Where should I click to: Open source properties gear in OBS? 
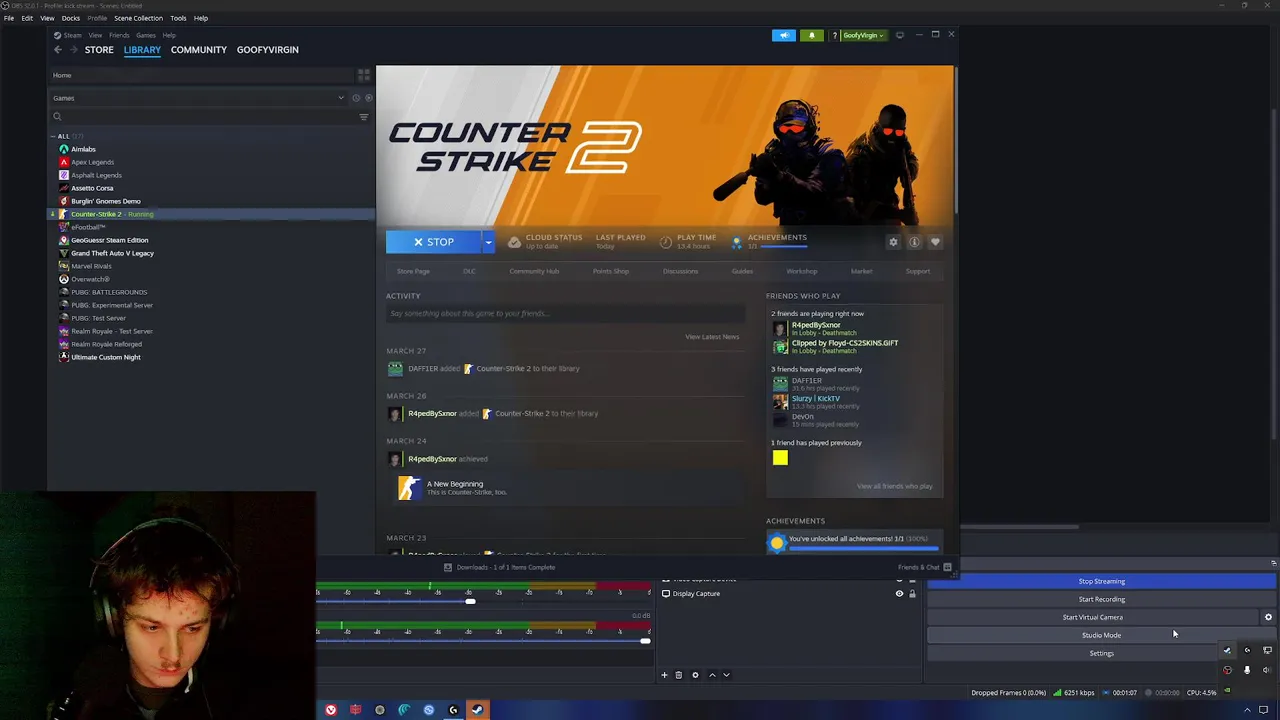(x=695, y=675)
